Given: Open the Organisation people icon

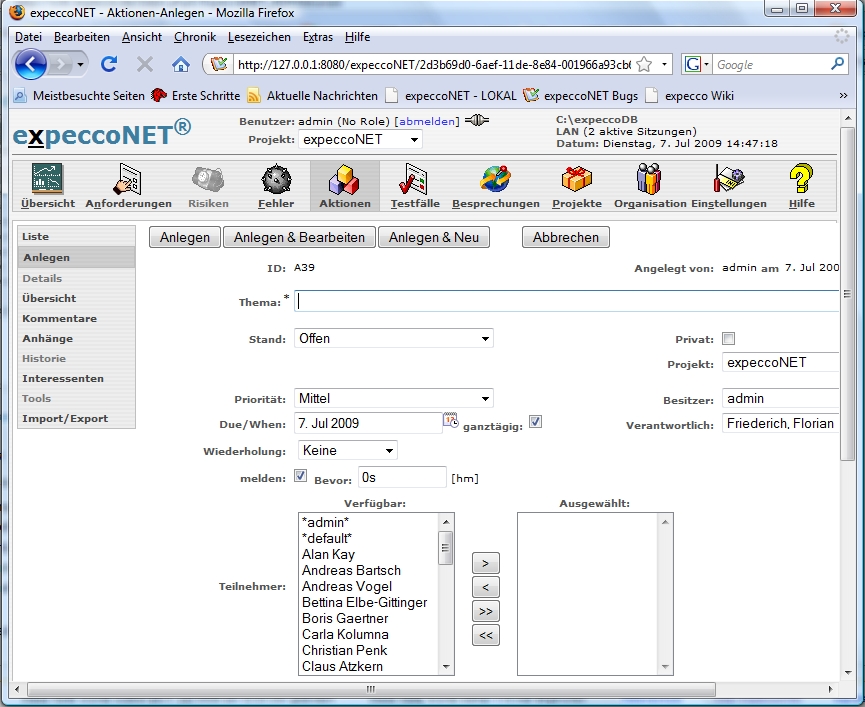Looking at the screenshot, I should click(x=649, y=180).
